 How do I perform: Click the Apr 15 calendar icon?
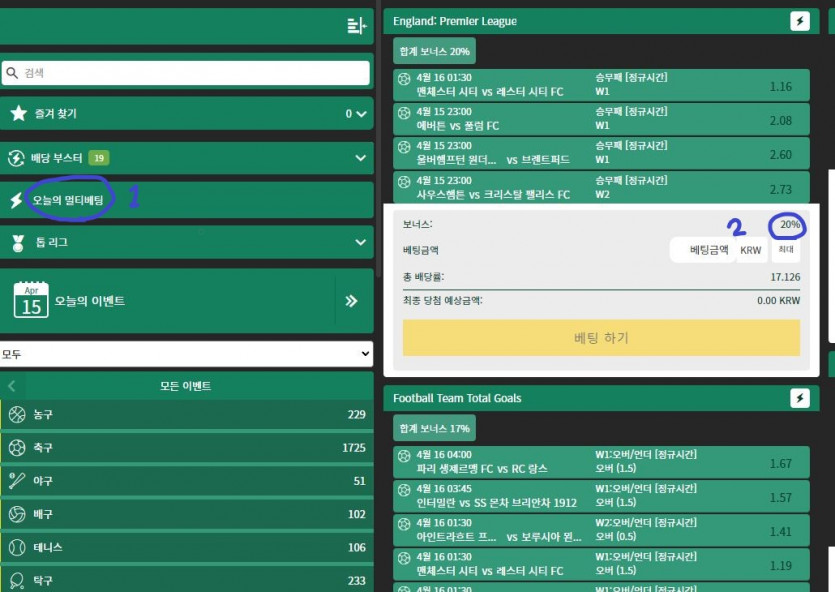point(31,300)
